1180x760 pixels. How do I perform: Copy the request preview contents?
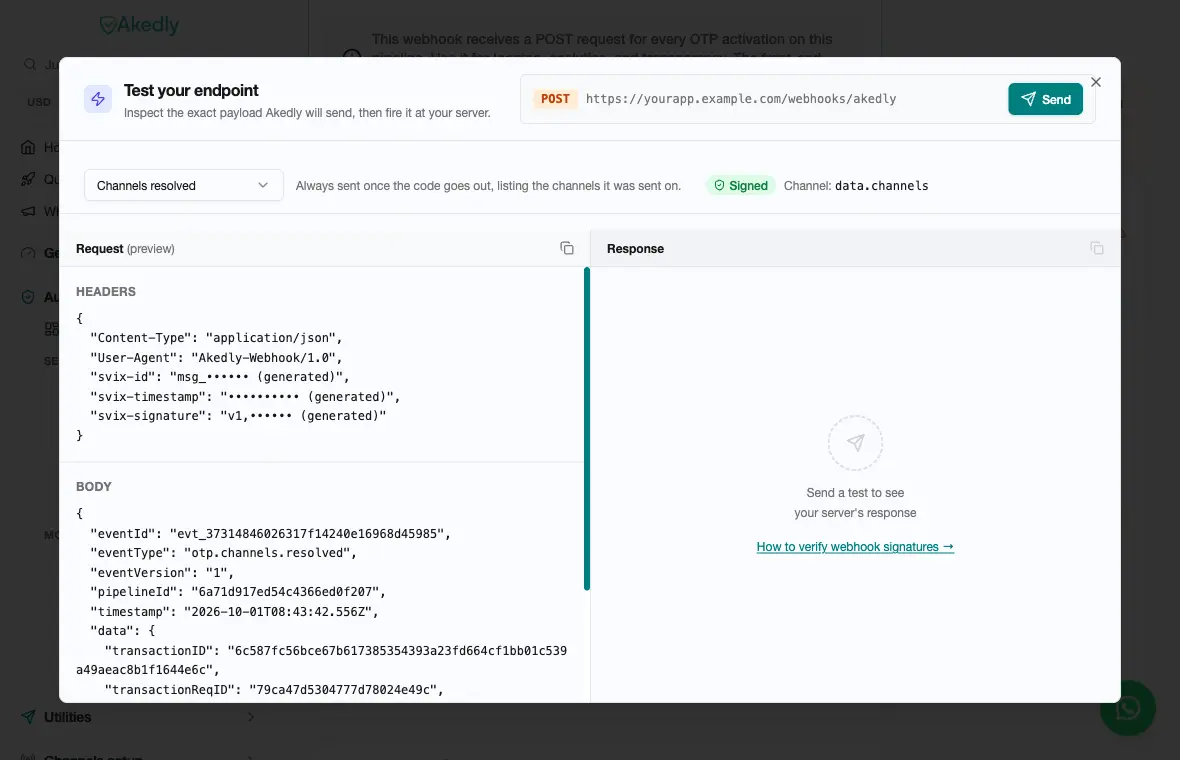pyautogui.click(x=567, y=248)
